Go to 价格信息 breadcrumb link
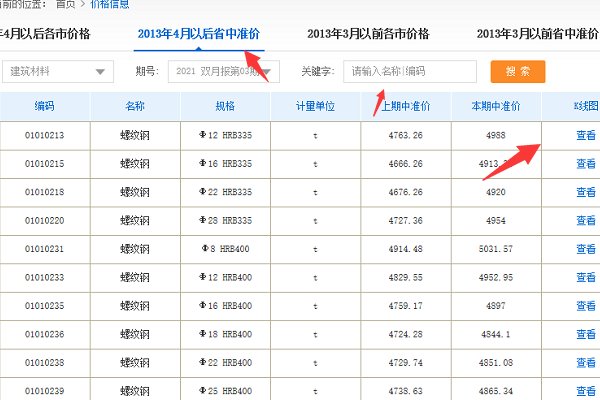600x400 pixels. (x=110, y=5)
